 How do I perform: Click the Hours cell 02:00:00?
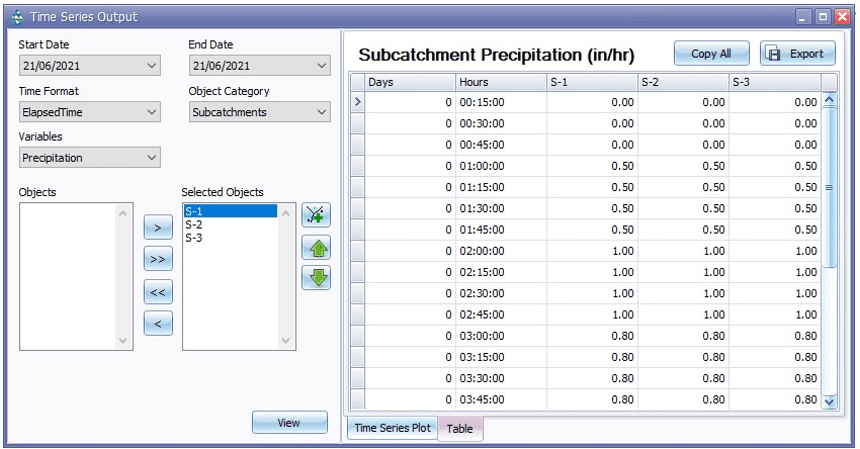click(x=501, y=251)
